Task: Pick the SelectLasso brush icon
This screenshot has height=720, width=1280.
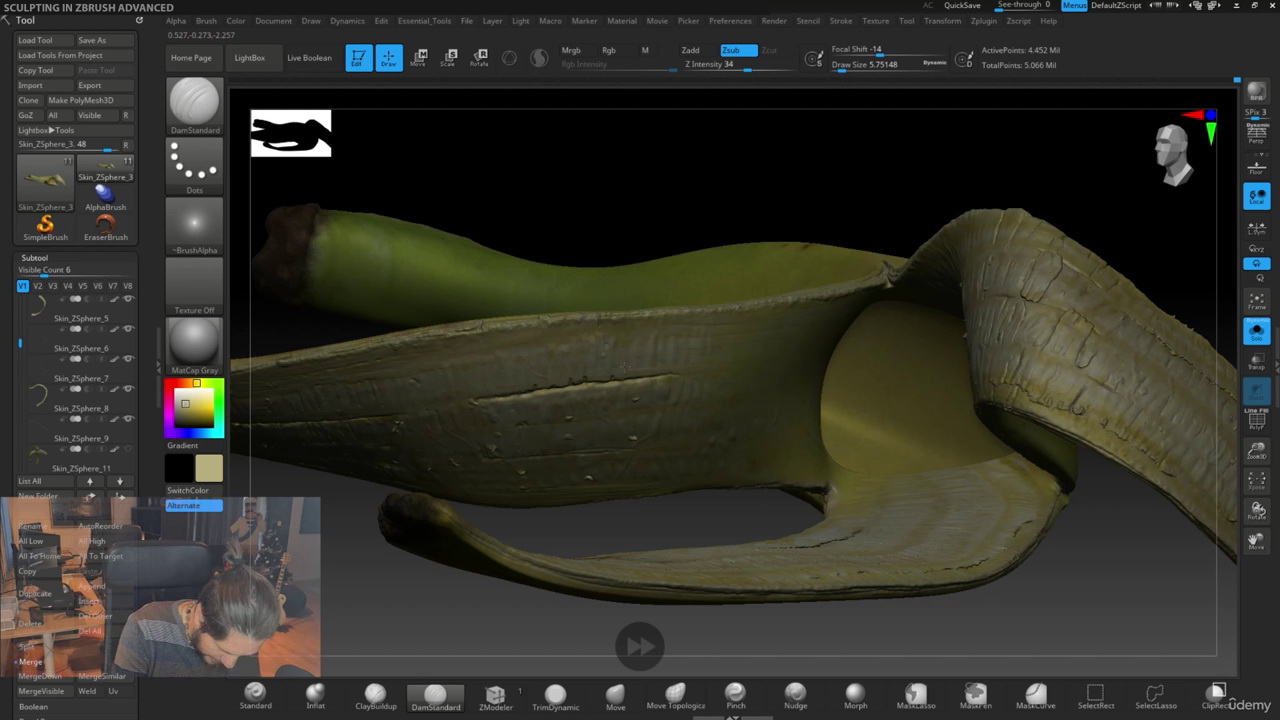Action: [x=1155, y=697]
